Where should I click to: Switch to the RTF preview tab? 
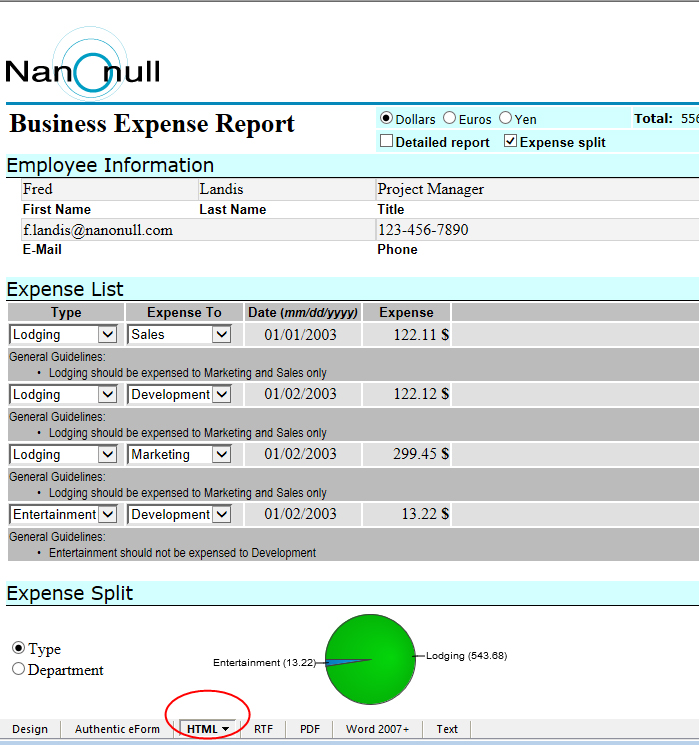point(263,729)
